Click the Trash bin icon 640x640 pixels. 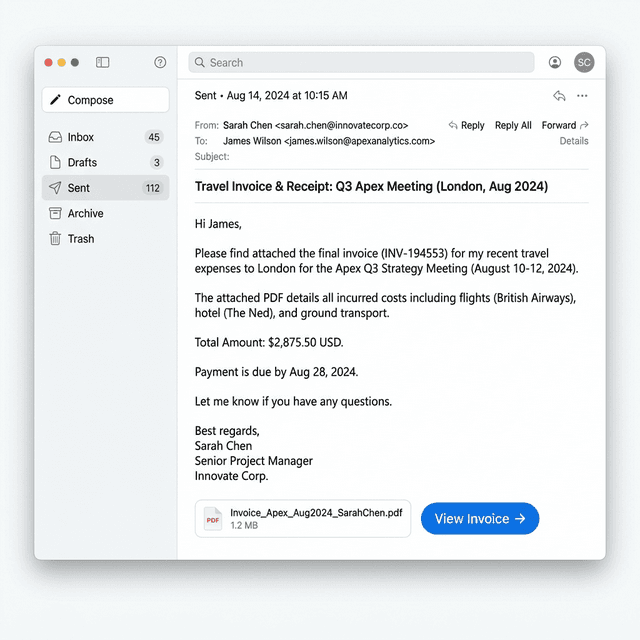55,238
